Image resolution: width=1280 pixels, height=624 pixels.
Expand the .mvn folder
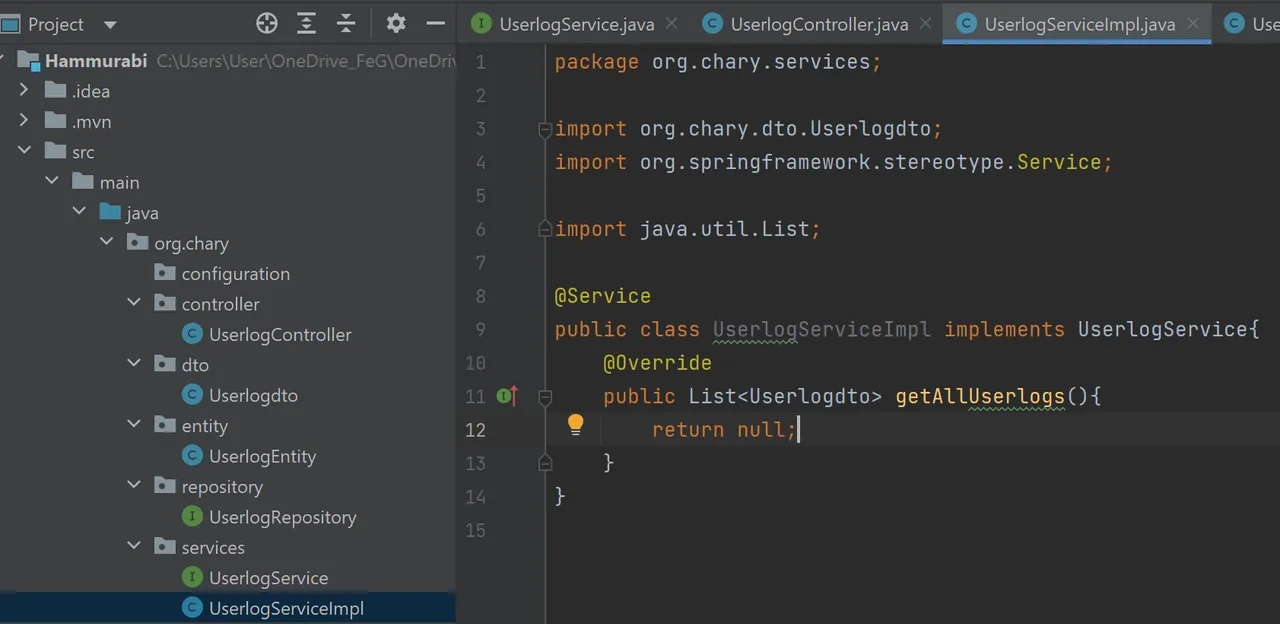25,121
